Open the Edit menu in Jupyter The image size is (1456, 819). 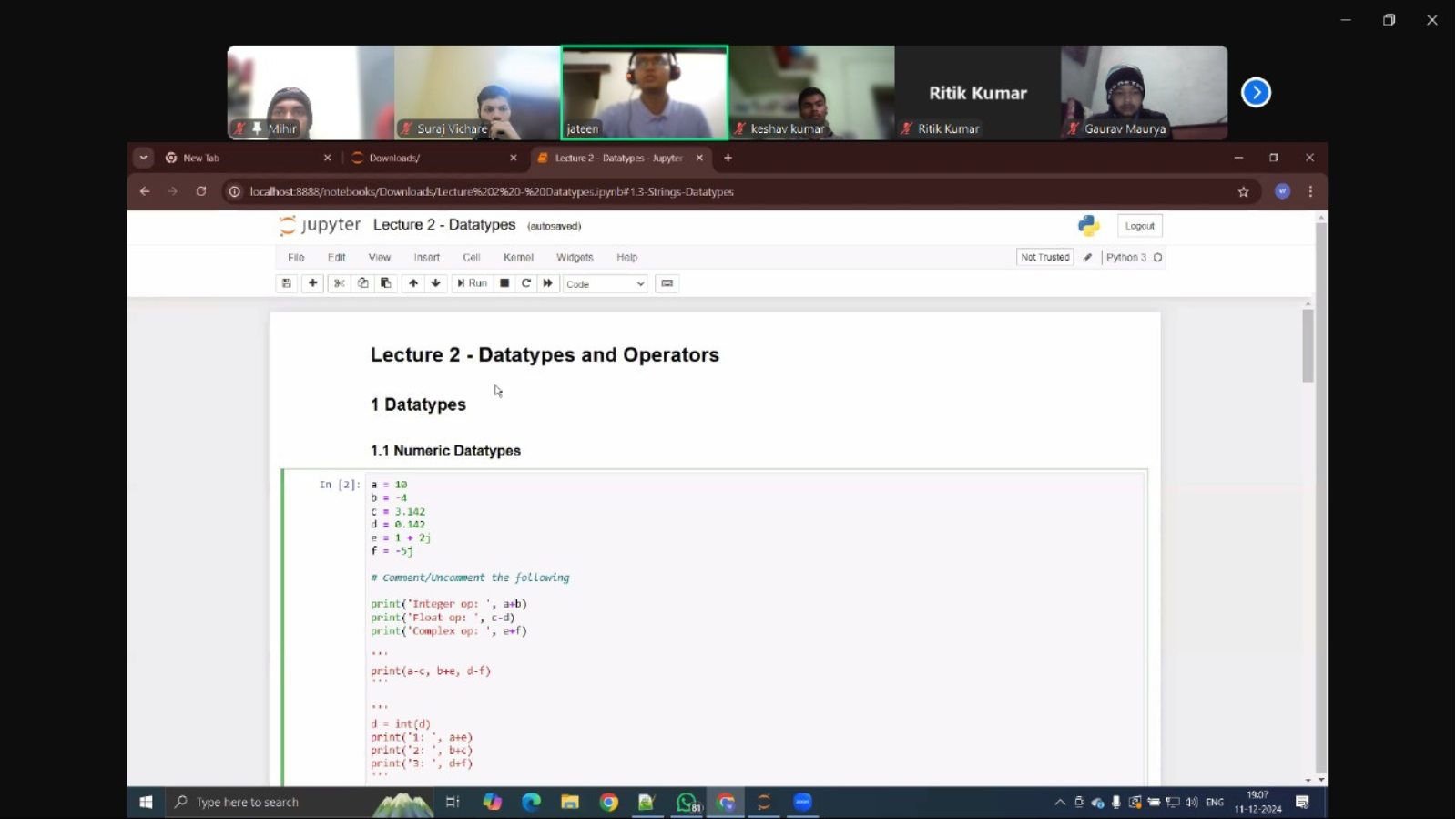[x=337, y=258]
